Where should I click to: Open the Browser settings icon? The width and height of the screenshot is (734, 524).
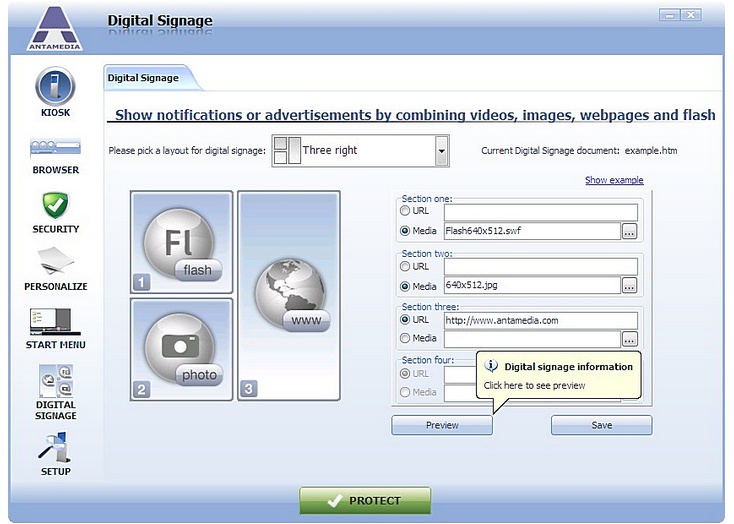point(55,148)
